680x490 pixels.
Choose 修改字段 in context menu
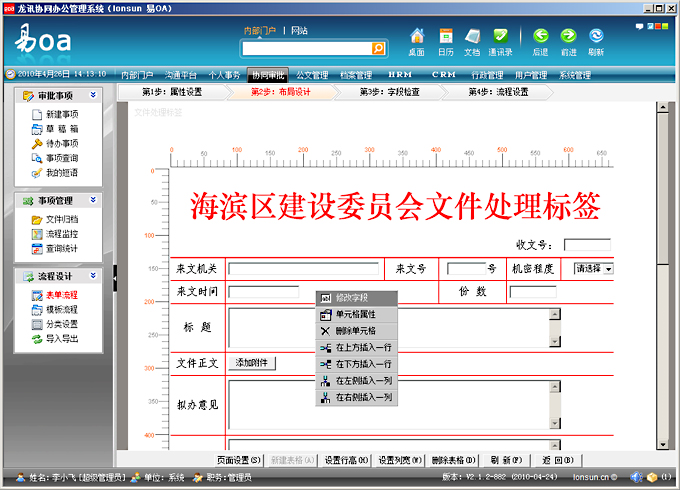[356, 298]
